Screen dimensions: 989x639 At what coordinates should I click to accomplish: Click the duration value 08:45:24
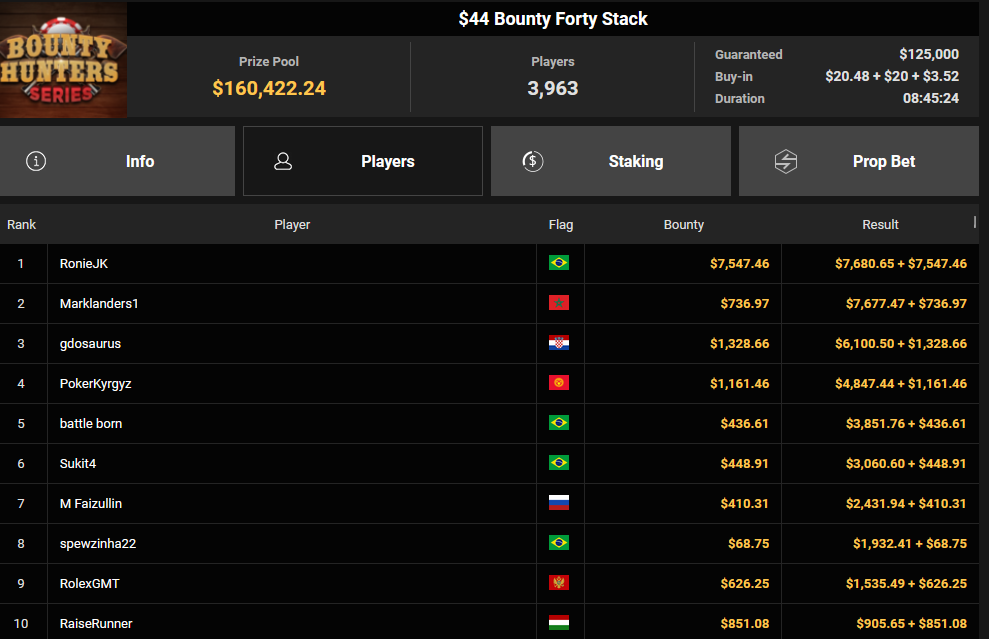(x=930, y=98)
